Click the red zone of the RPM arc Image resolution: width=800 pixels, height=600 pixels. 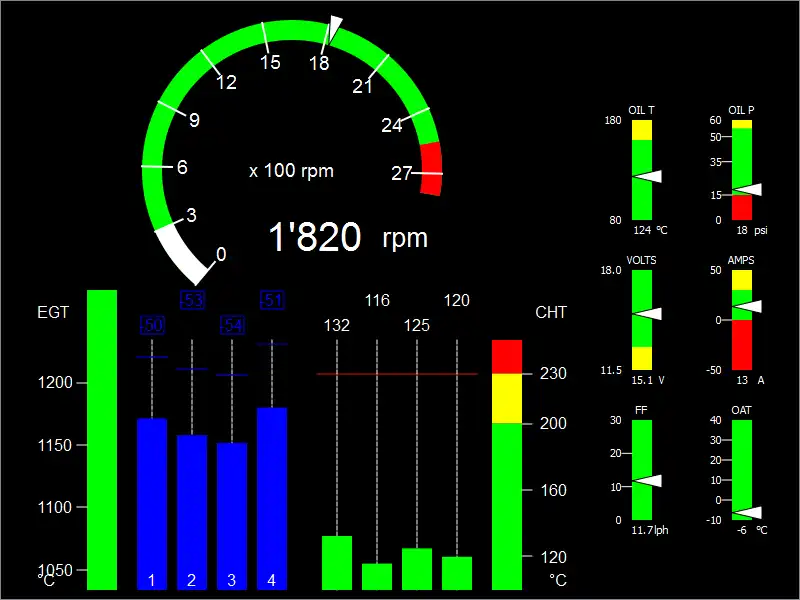(431, 168)
